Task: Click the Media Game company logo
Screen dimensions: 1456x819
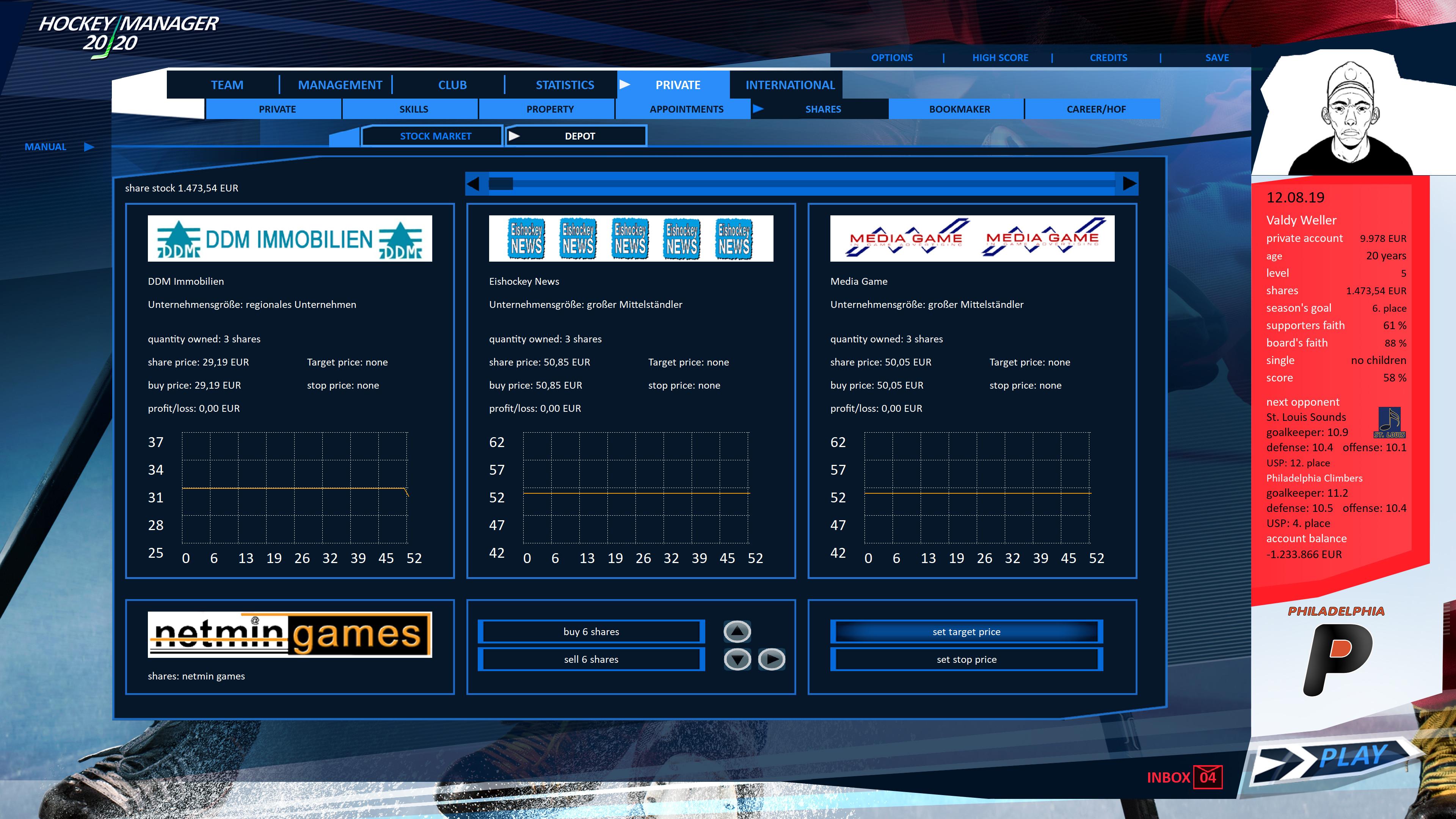Action: pyautogui.click(x=972, y=238)
